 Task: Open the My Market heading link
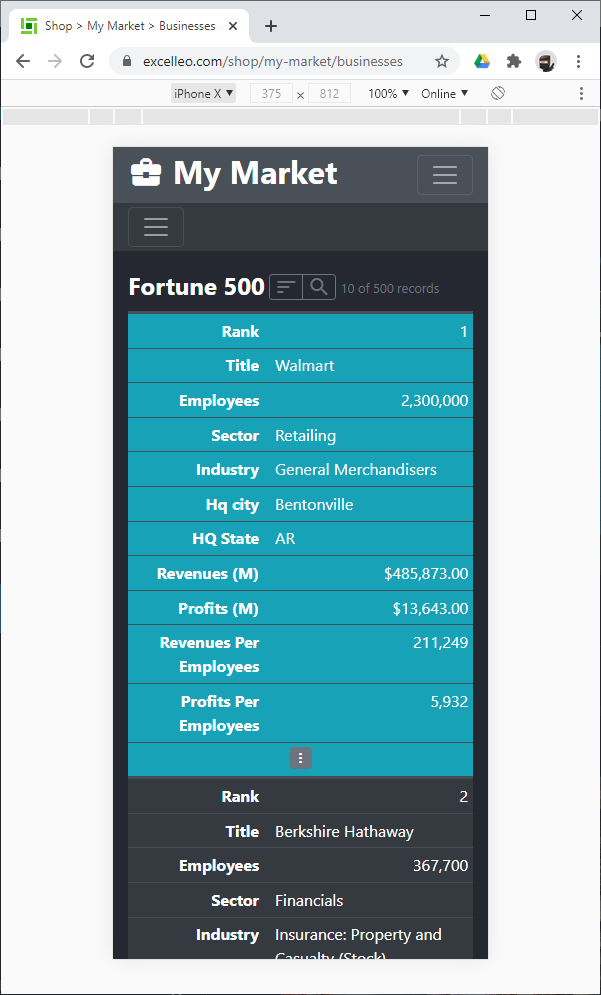255,173
